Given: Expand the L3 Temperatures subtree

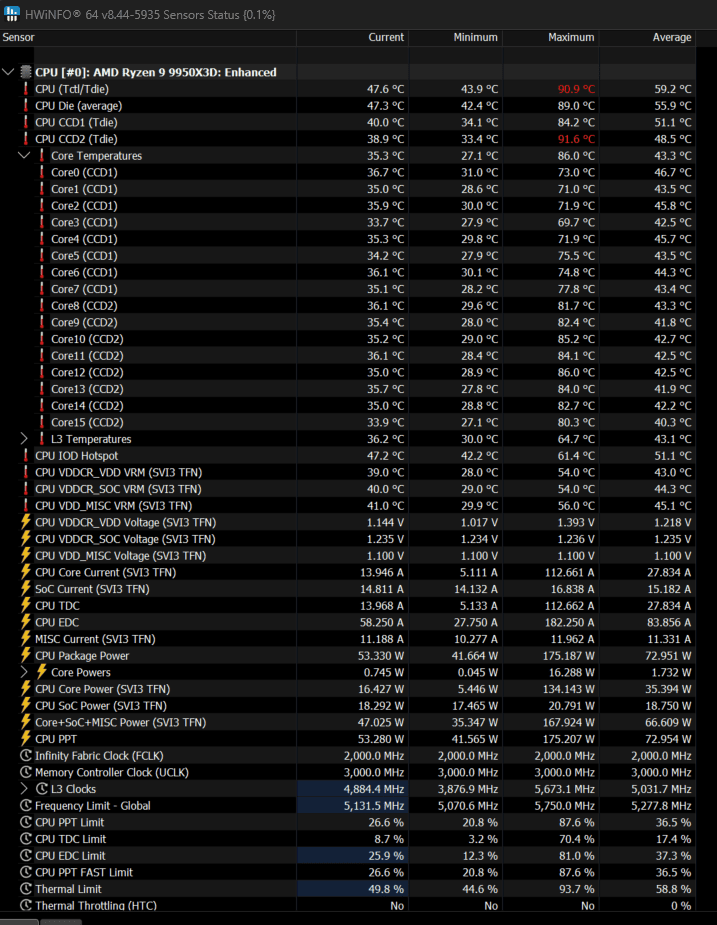Looking at the screenshot, I should click(x=24, y=439).
